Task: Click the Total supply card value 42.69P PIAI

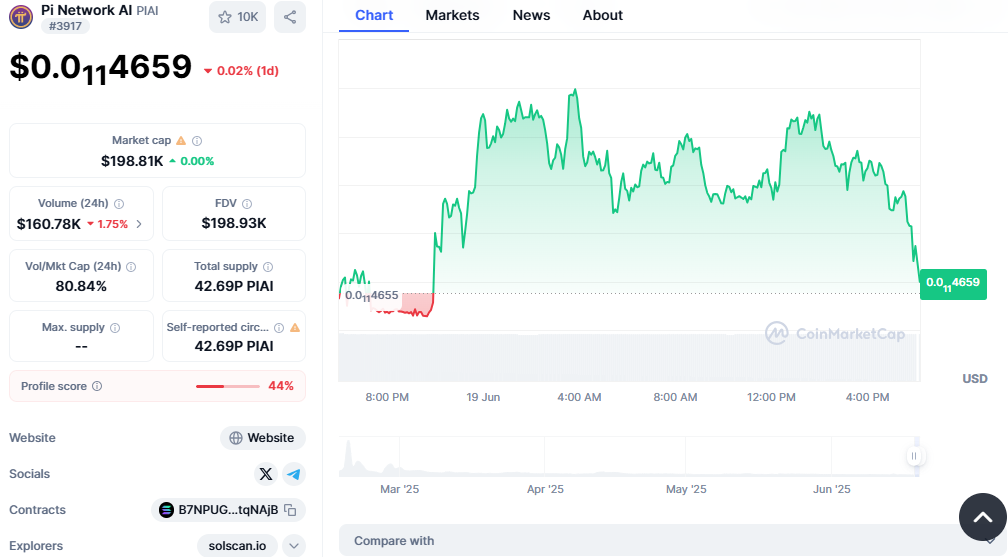Action: click(234, 286)
